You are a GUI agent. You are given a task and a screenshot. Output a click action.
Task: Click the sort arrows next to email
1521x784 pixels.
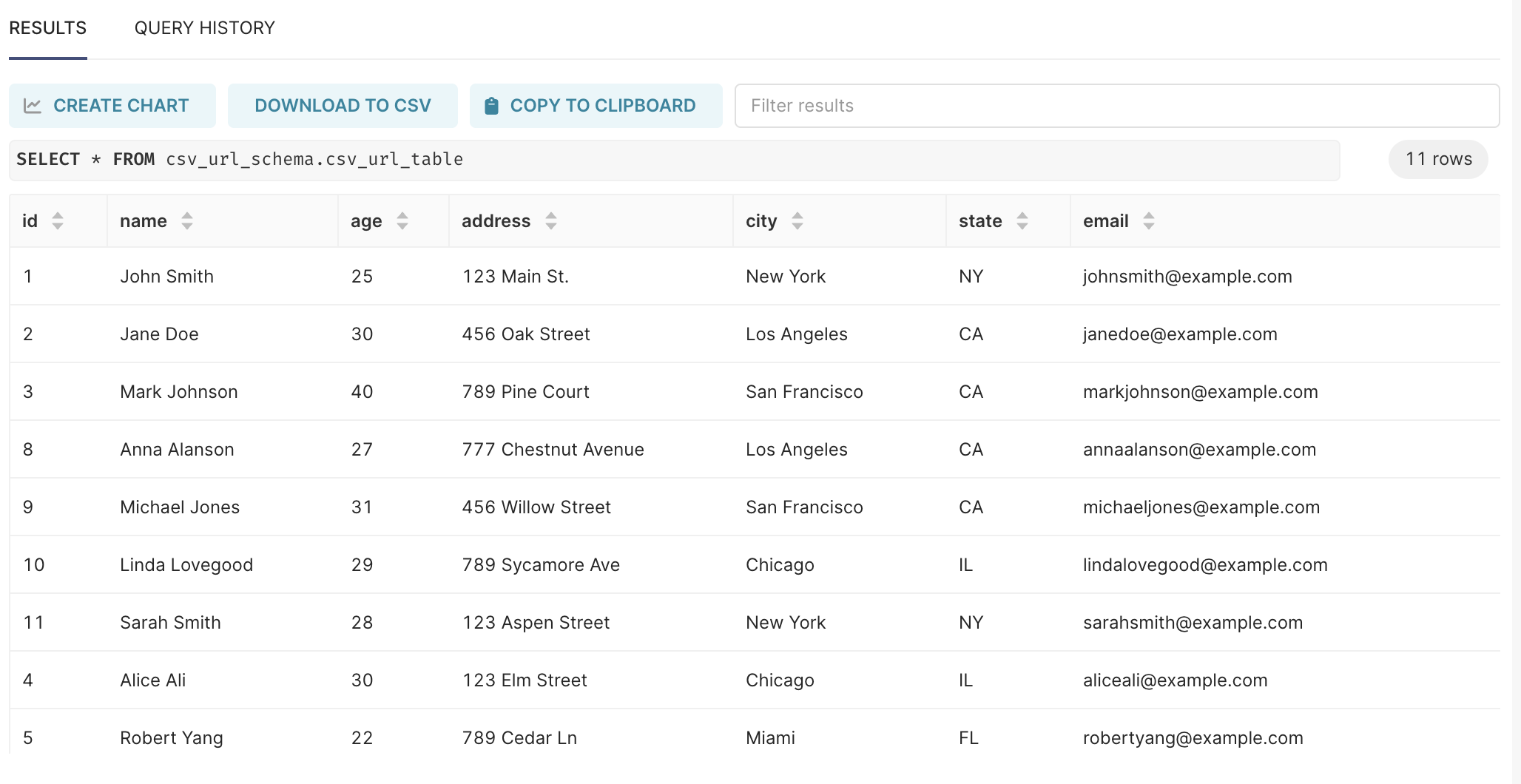click(x=1148, y=220)
